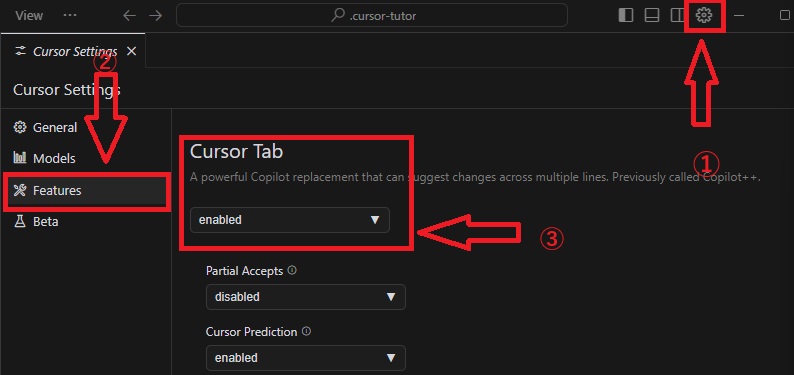
Task: Open Cursor Tab enabled dropdown
Action: tap(290, 220)
